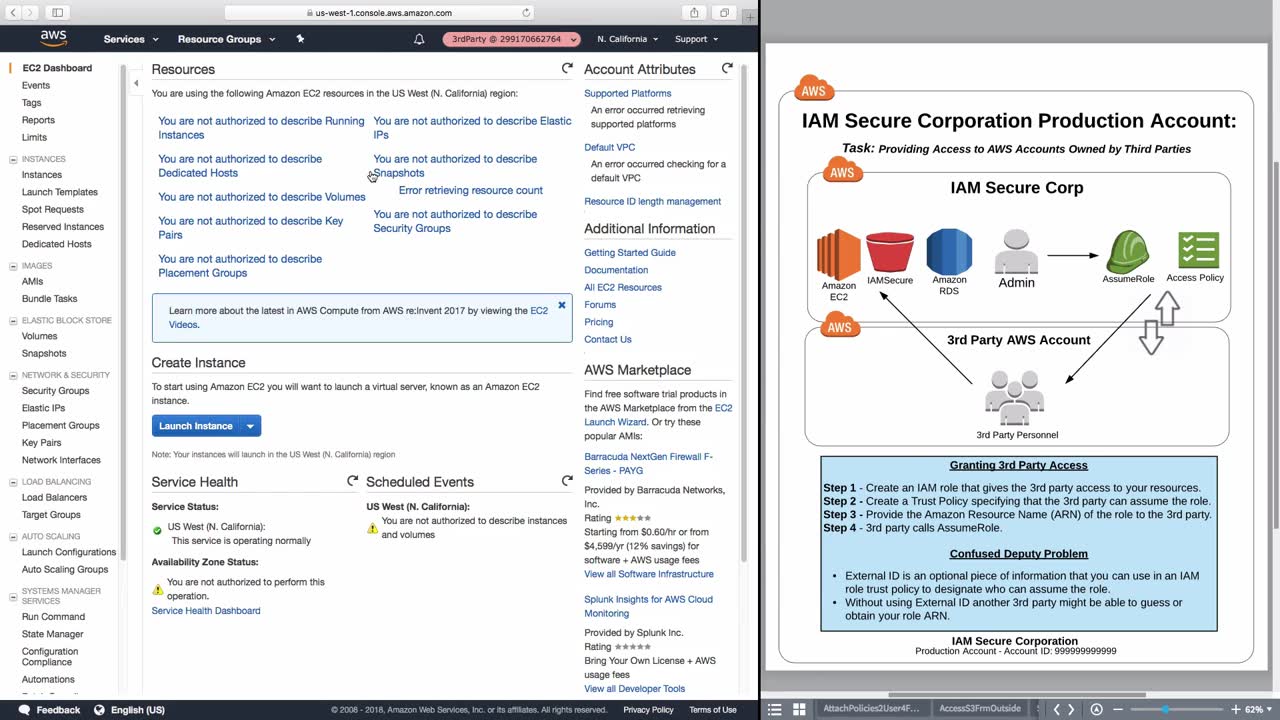The width and height of the screenshot is (1280, 720).
Task: Open the Resource ID length management link
Action: click(653, 201)
